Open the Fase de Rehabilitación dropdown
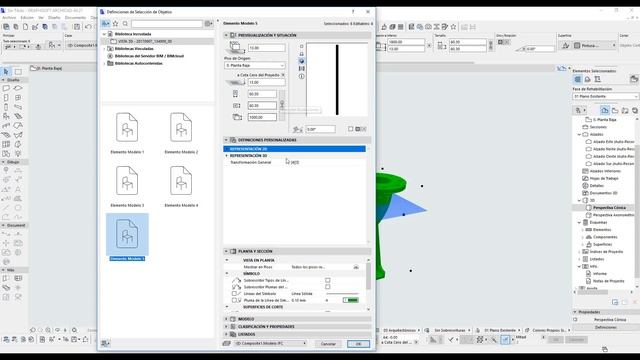 click(x=606, y=96)
